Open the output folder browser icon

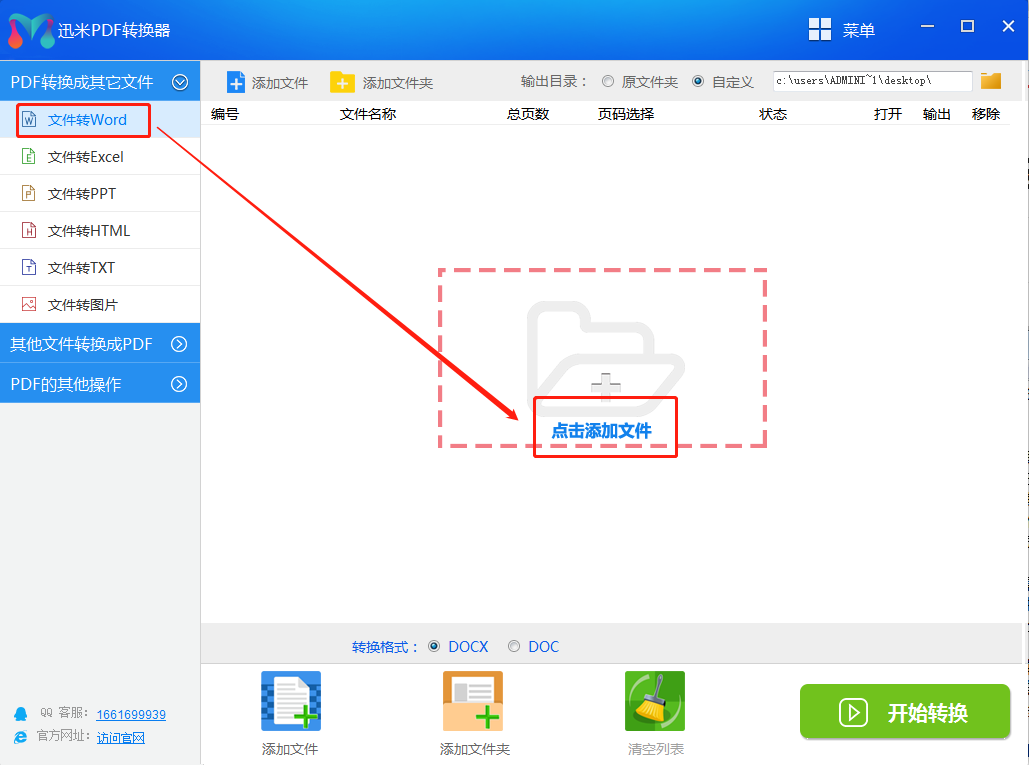pyautogui.click(x=989, y=81)
